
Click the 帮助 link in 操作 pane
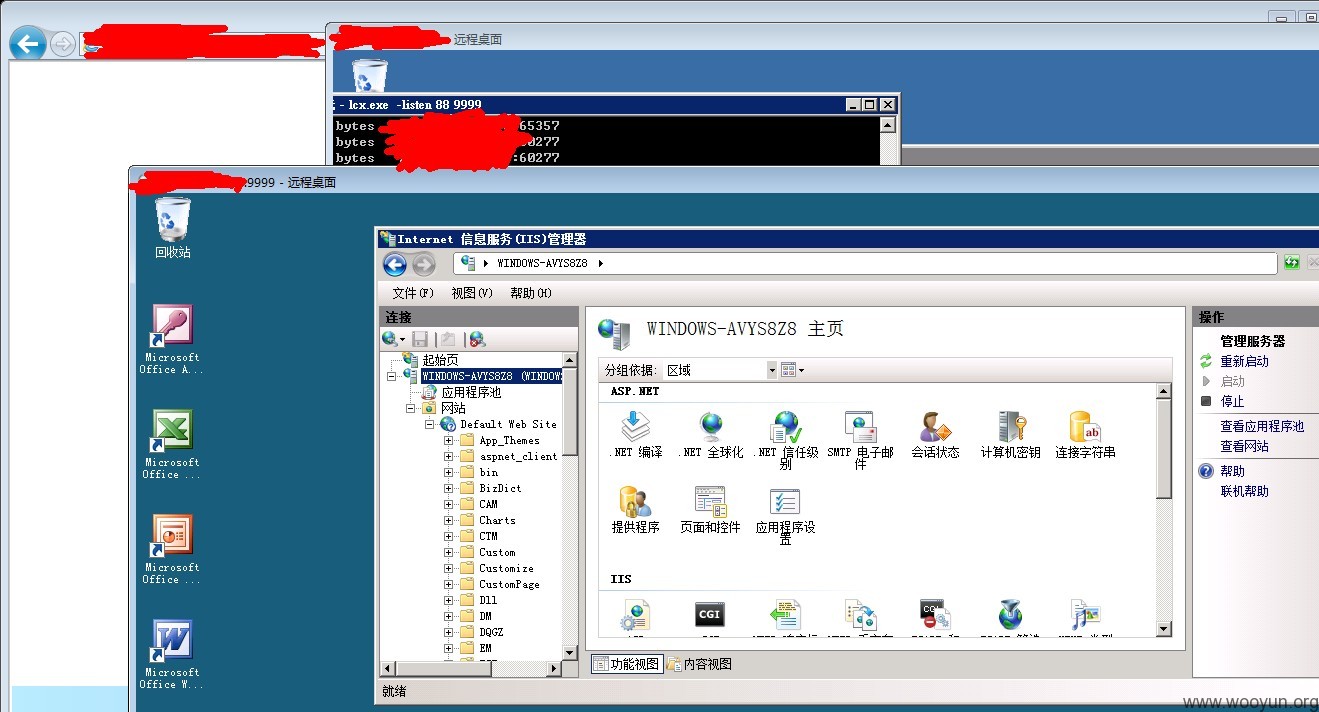point(1232,471)
